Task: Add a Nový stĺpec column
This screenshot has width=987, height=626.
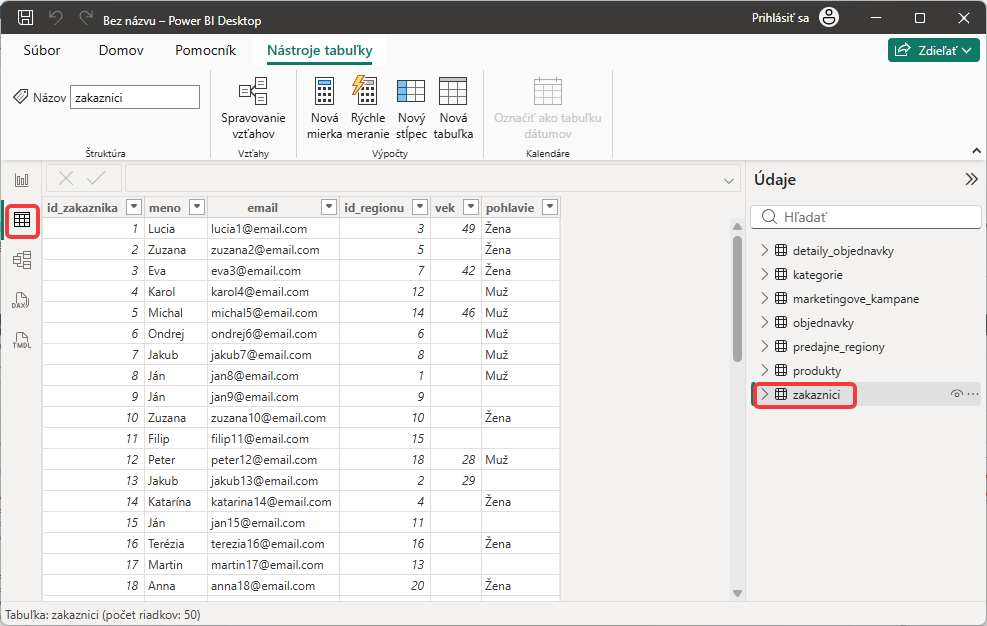Action: point(411,108)
